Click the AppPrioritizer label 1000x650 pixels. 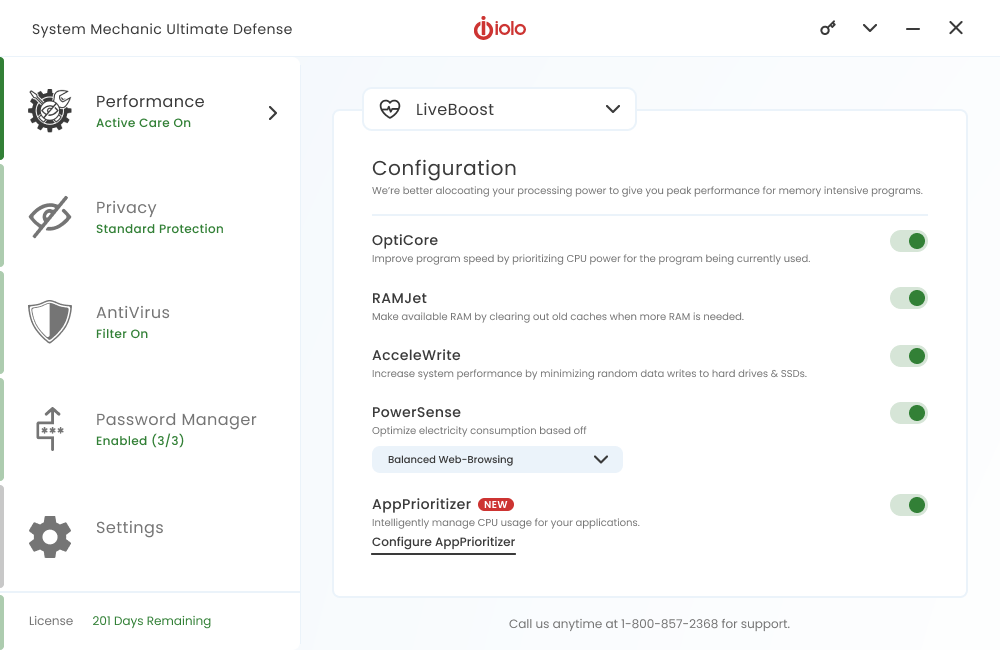(x=421, y=504)
